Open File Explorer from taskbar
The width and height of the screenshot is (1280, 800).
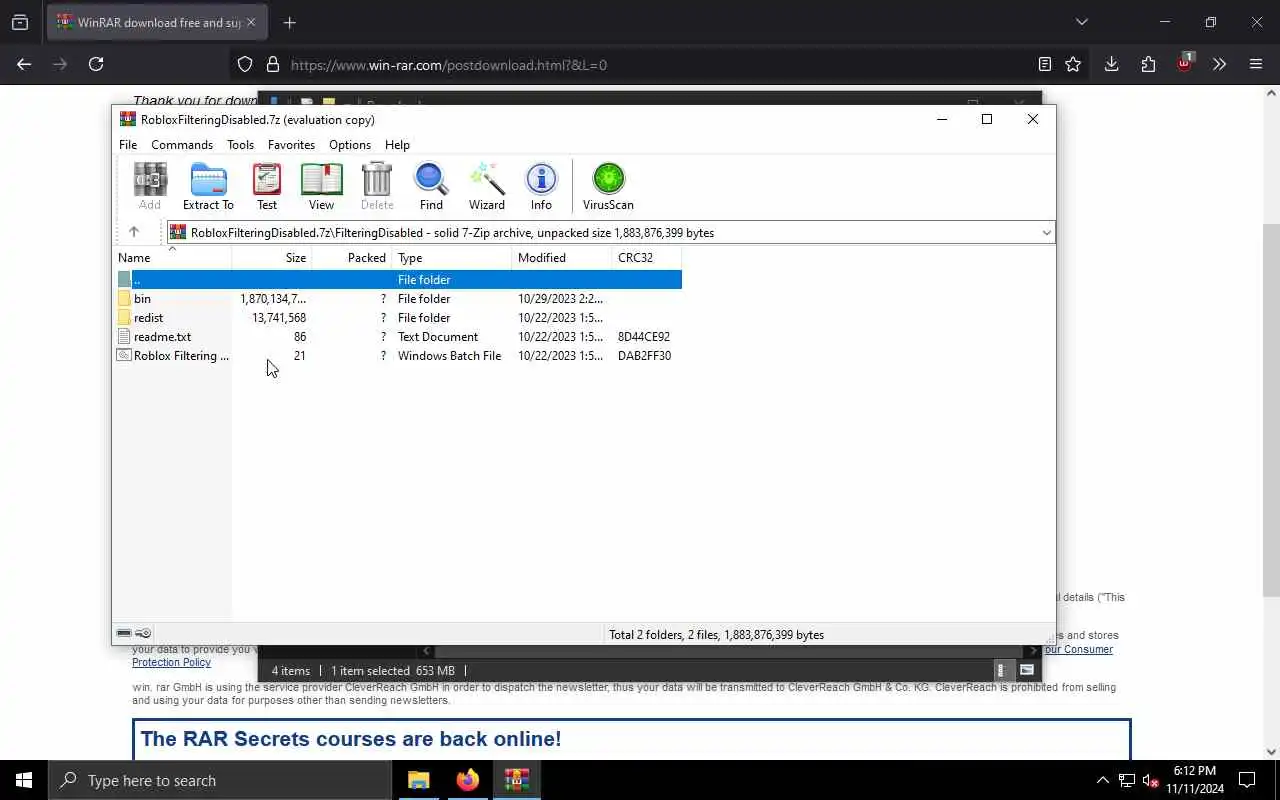(x=419, y=780)
